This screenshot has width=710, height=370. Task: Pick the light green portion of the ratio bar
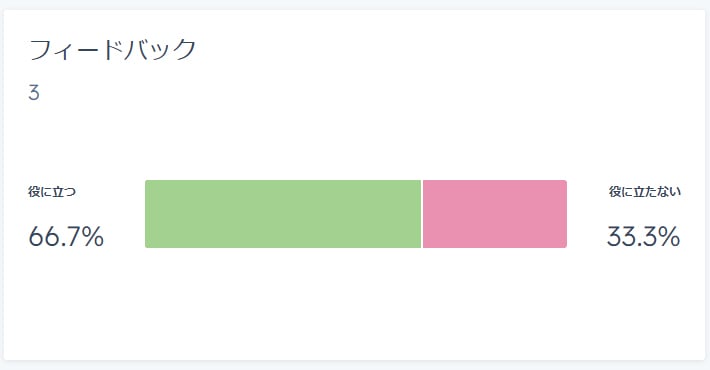pyautogui.click(x=283, y=214)
